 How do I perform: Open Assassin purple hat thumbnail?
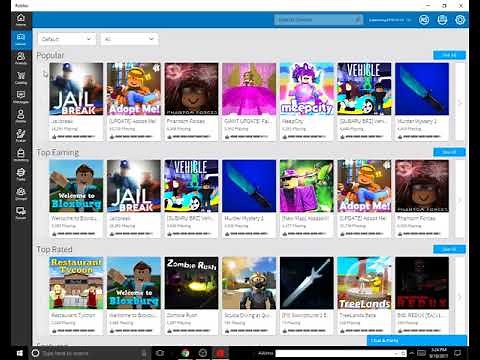[307, 186]
